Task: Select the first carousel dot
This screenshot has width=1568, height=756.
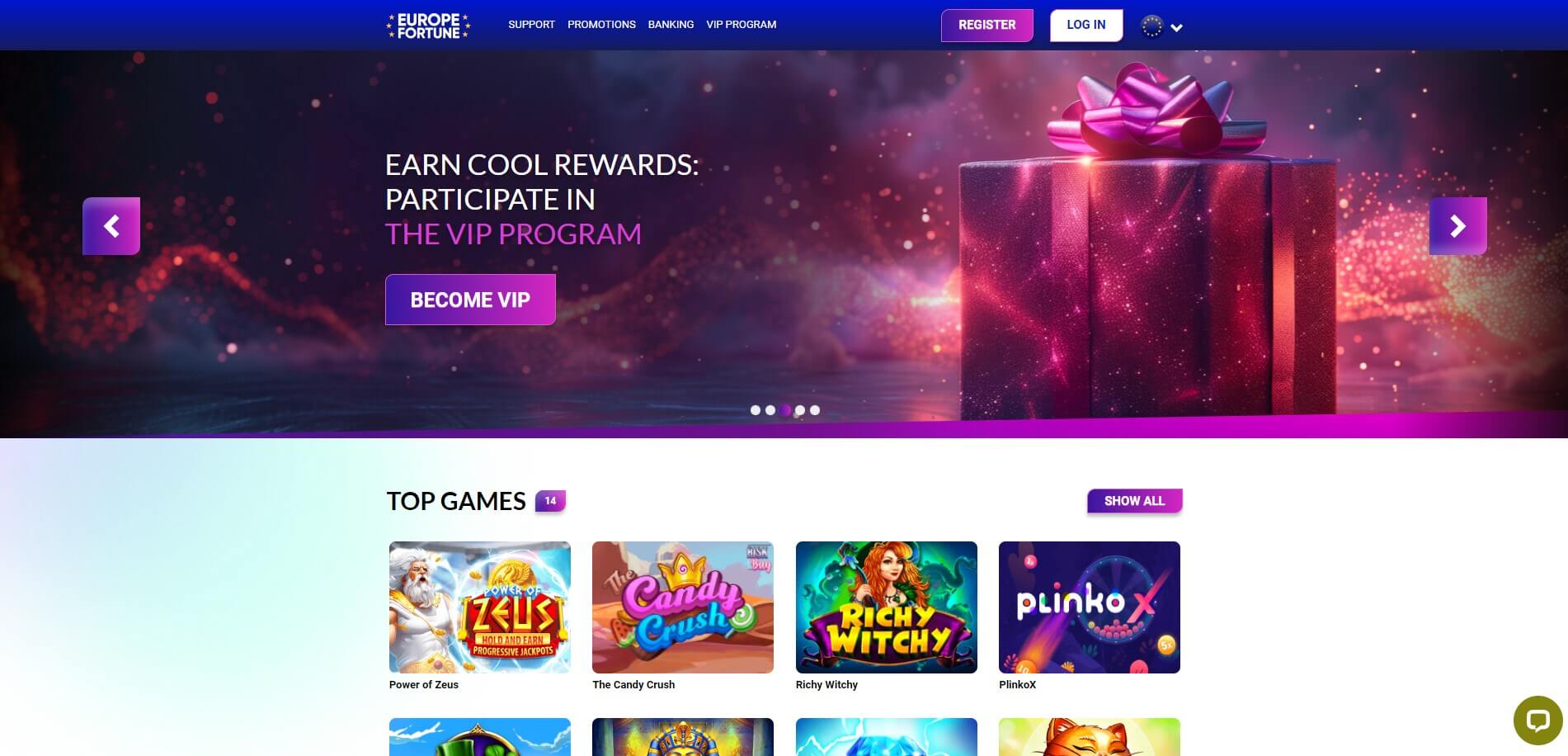Action: [x=756, y=410]
